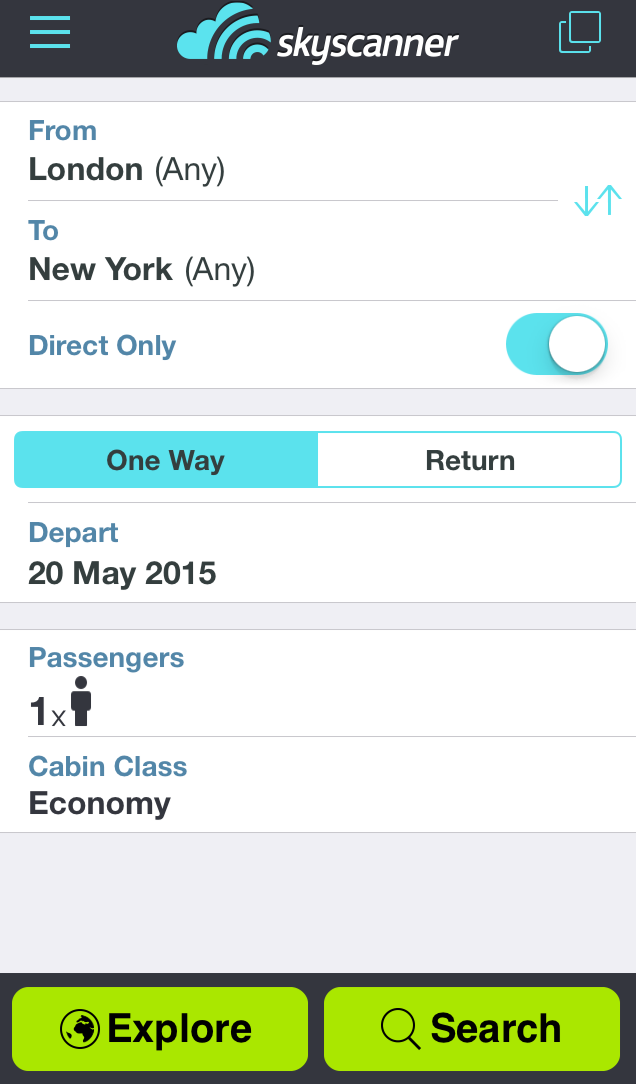This screenshot has height=1084, width=636.
Task: Open the hamburger menu
Action: coord(50,32)
